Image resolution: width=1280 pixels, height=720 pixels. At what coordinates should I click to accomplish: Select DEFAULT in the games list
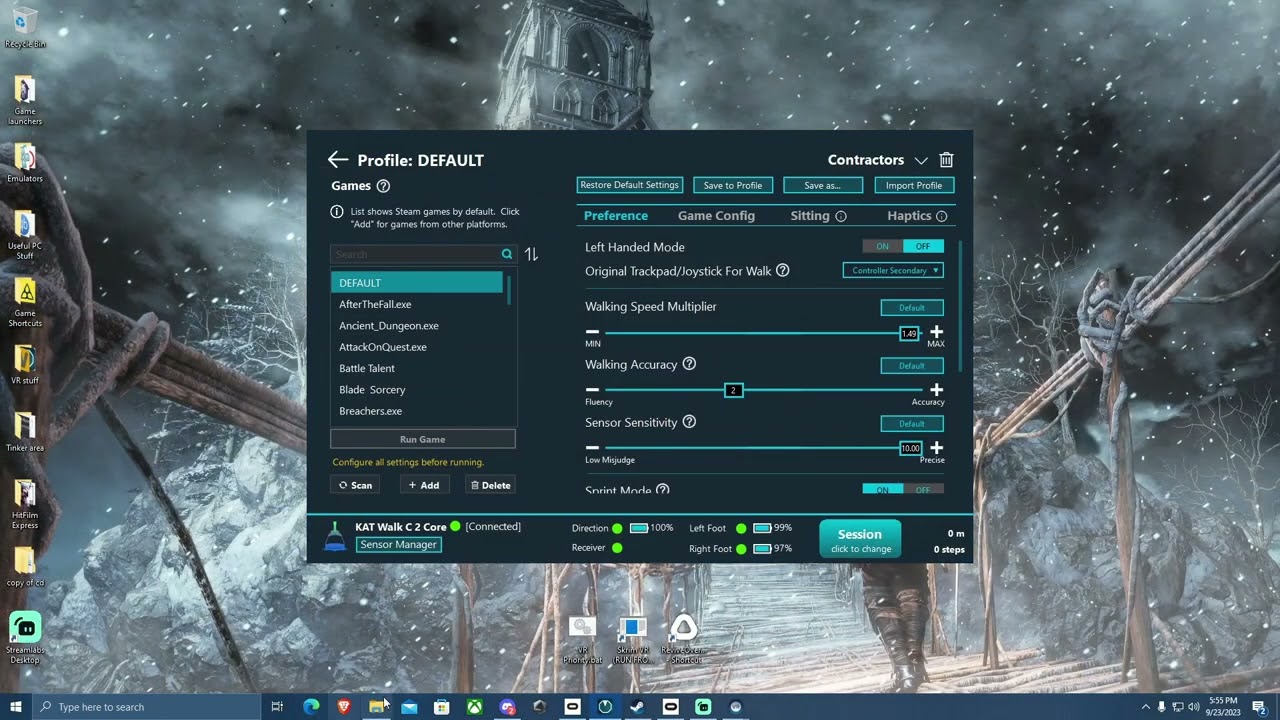[x=417, y=283]
